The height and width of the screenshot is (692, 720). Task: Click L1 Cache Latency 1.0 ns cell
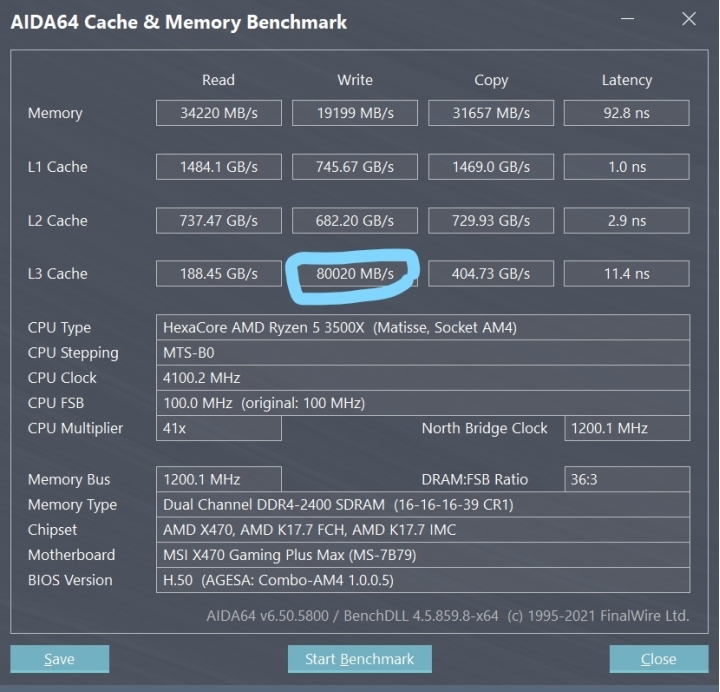[627, 167]
